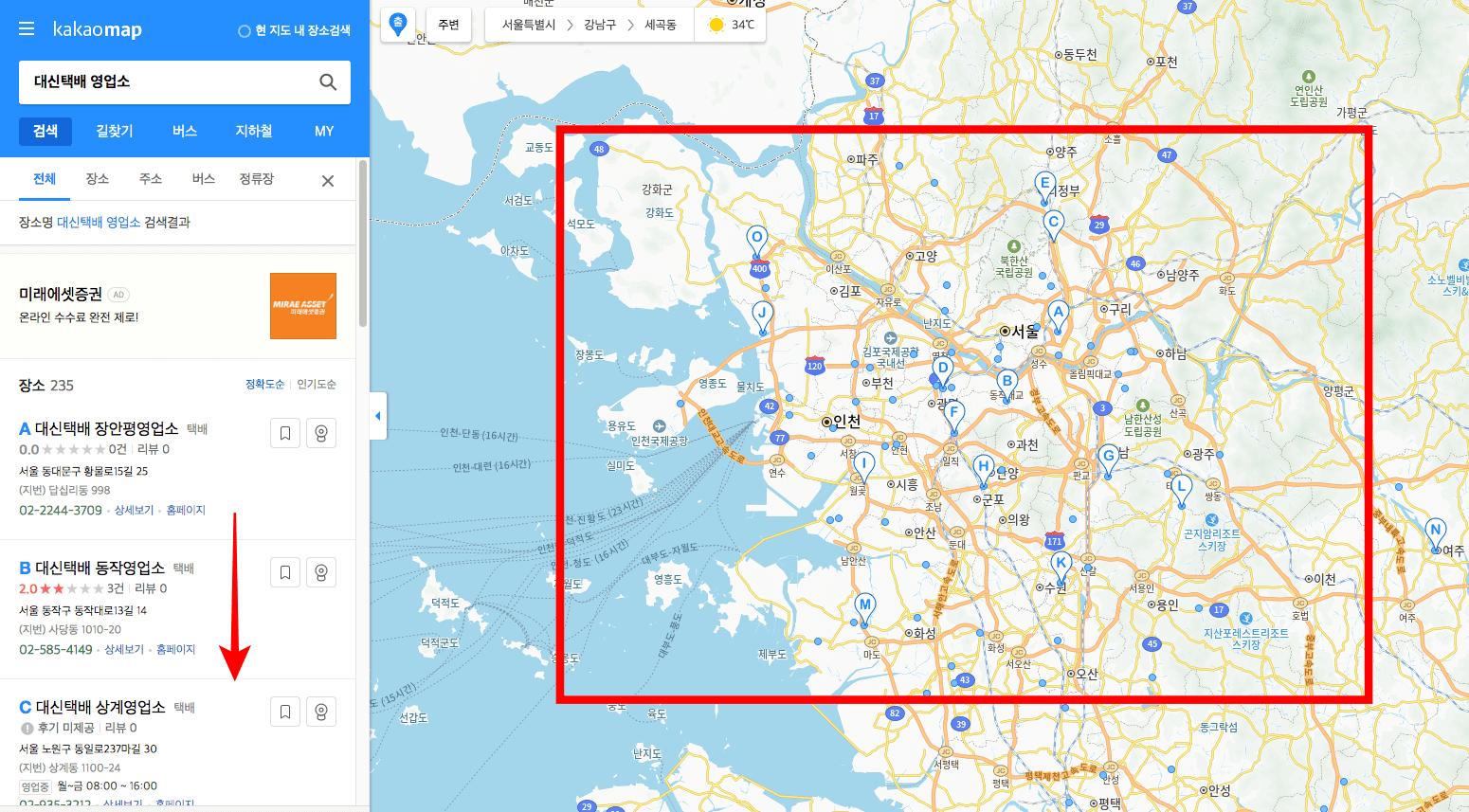Close the search results panel

point(328,181)
